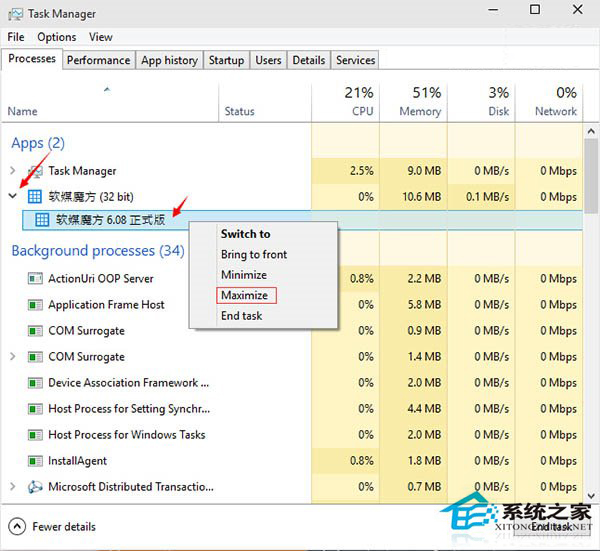Click the Microsoft Distributed Transaction icon
600x551 pixels.
35,487
